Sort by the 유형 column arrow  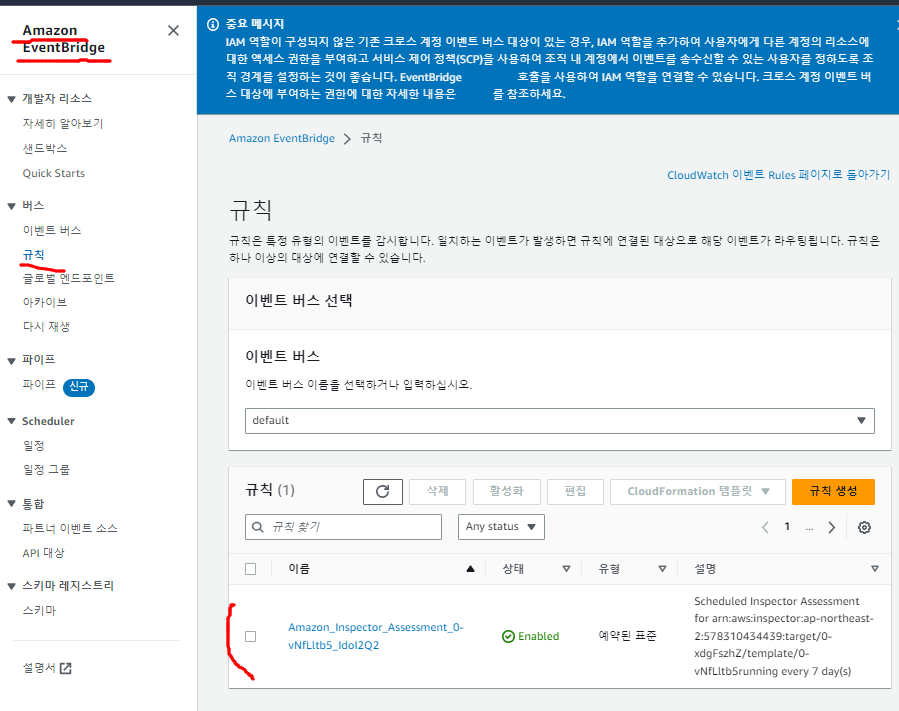click(662, 569)
